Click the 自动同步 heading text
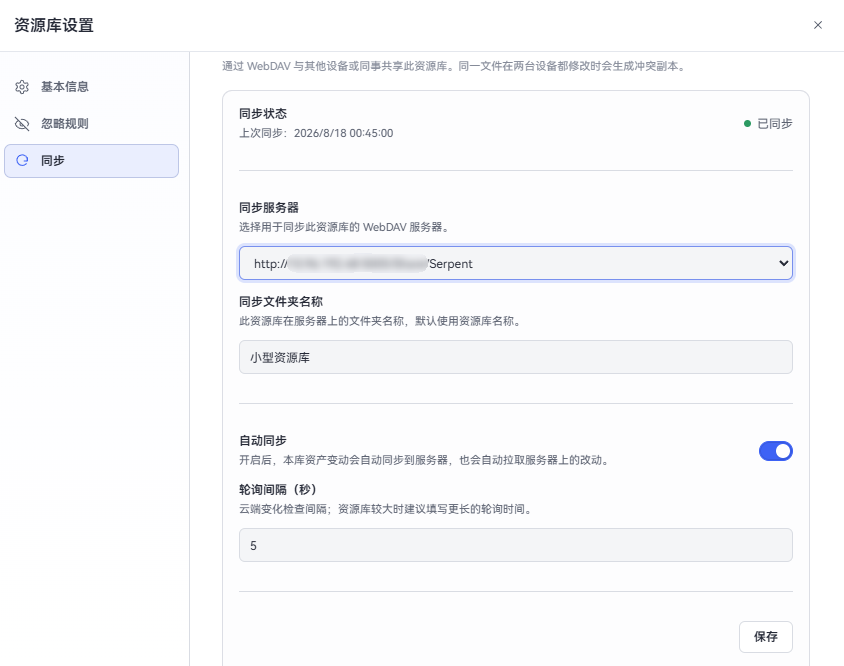Viewport: 844px width, 666px height. click(x=263, y=440)
